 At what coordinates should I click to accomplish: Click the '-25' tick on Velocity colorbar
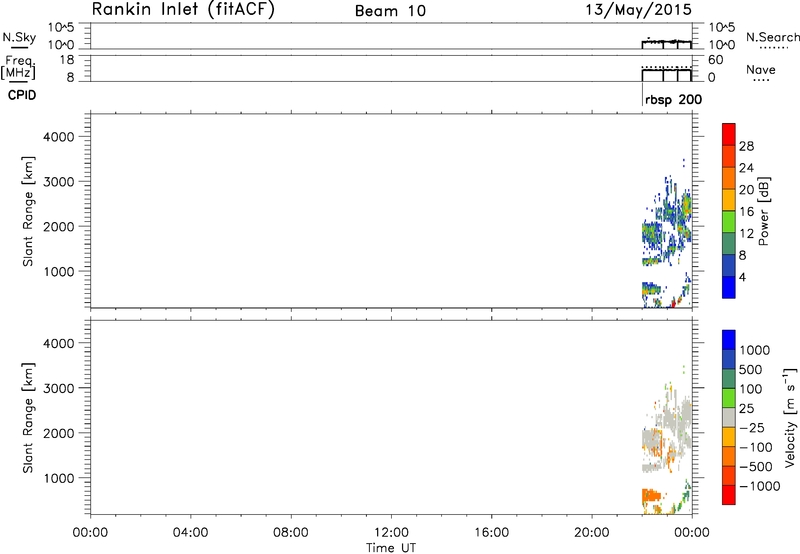(752, 428)
